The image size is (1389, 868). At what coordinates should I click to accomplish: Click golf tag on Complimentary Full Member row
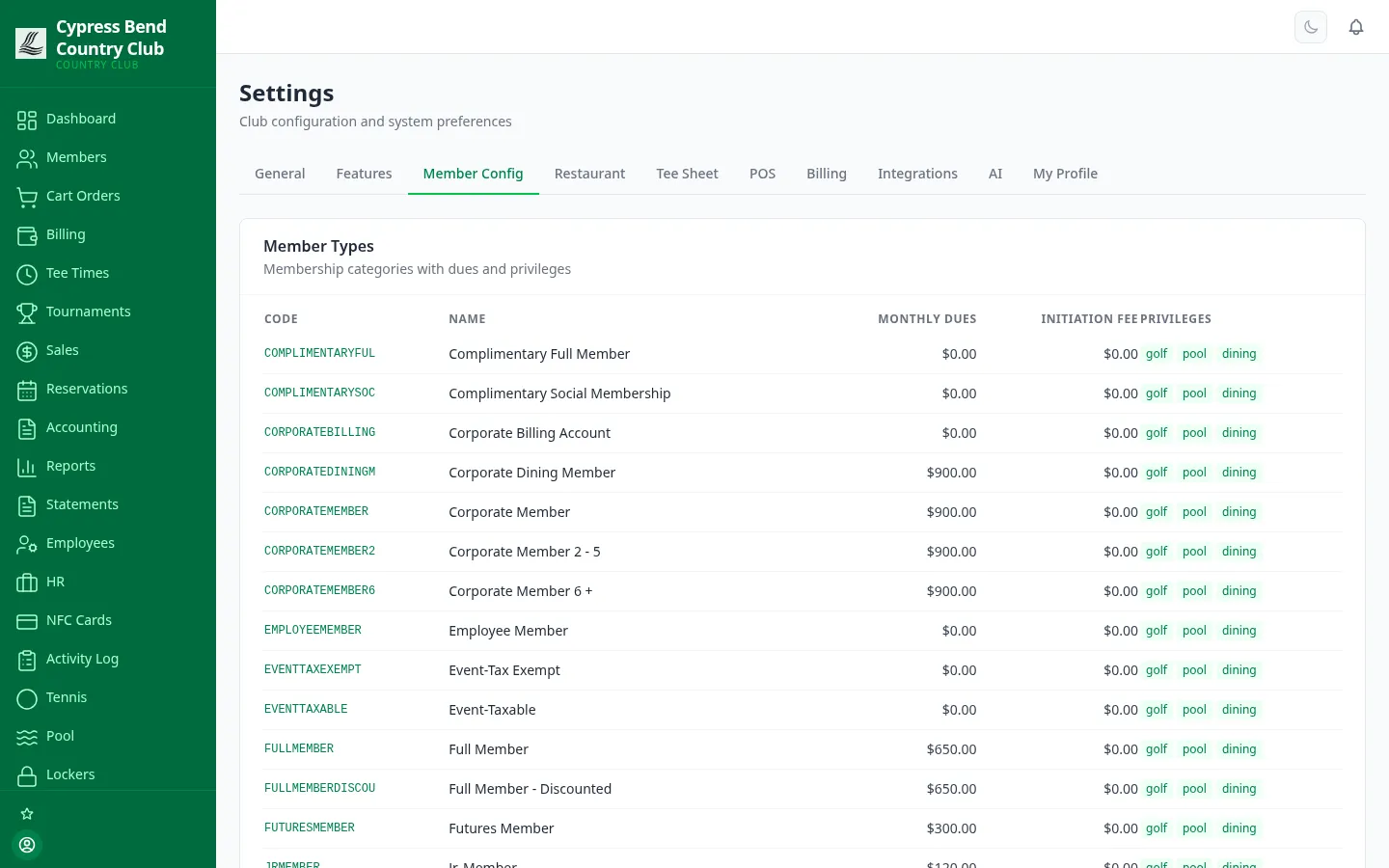(x=1157, y=354)
